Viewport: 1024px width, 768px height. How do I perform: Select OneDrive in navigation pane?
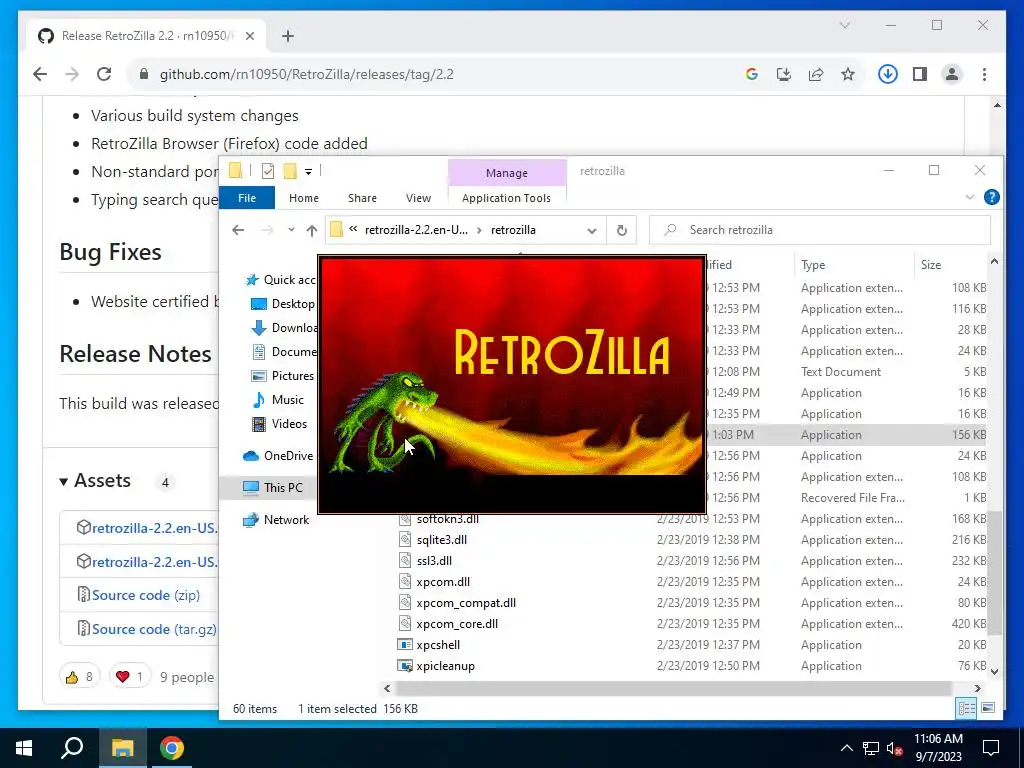click(x=278, y=456)
